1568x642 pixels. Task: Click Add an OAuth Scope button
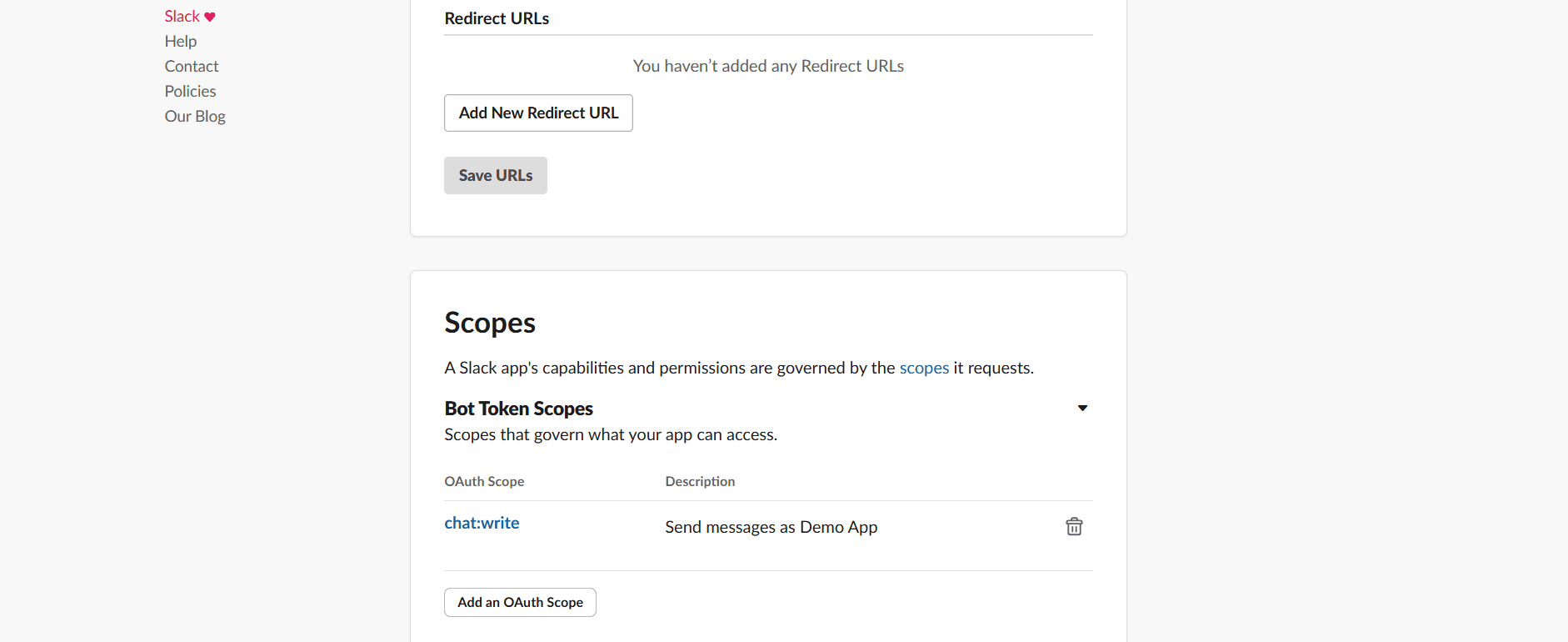click(x=520, y=602)
